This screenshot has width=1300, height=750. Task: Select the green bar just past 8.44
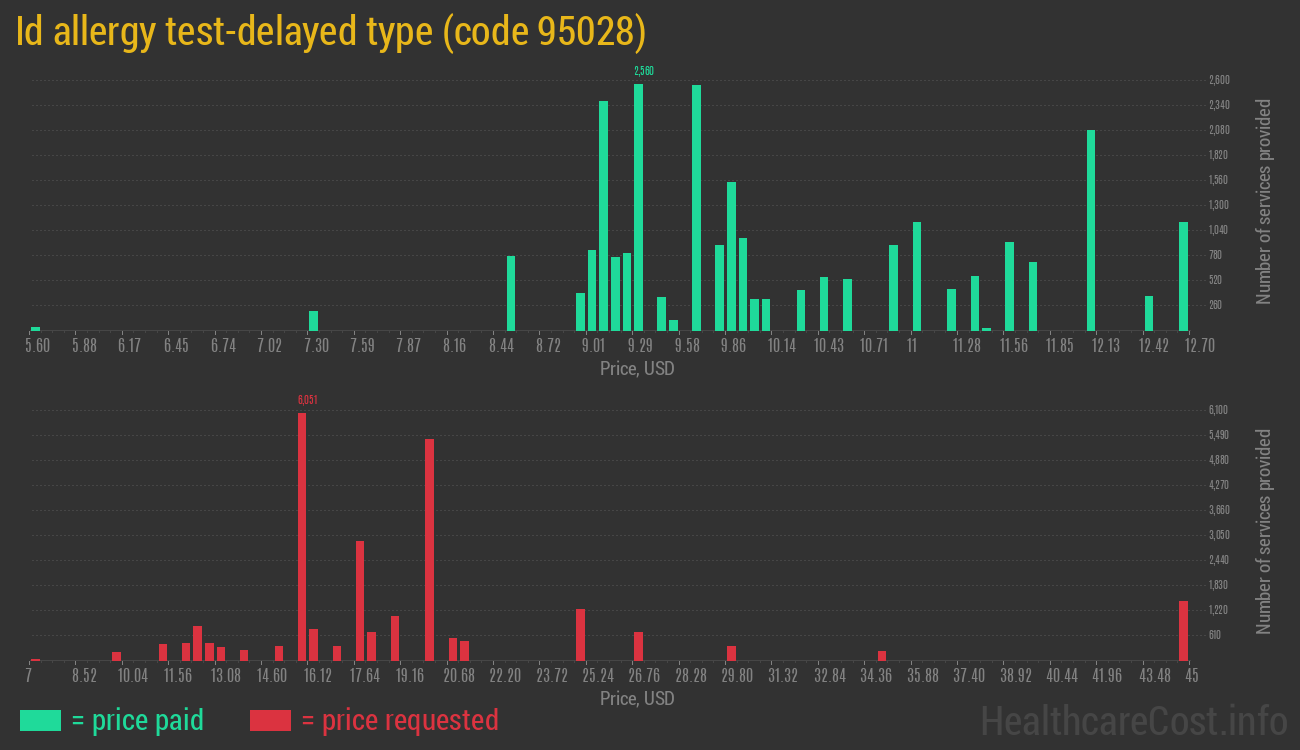click(x=511, y=293)
